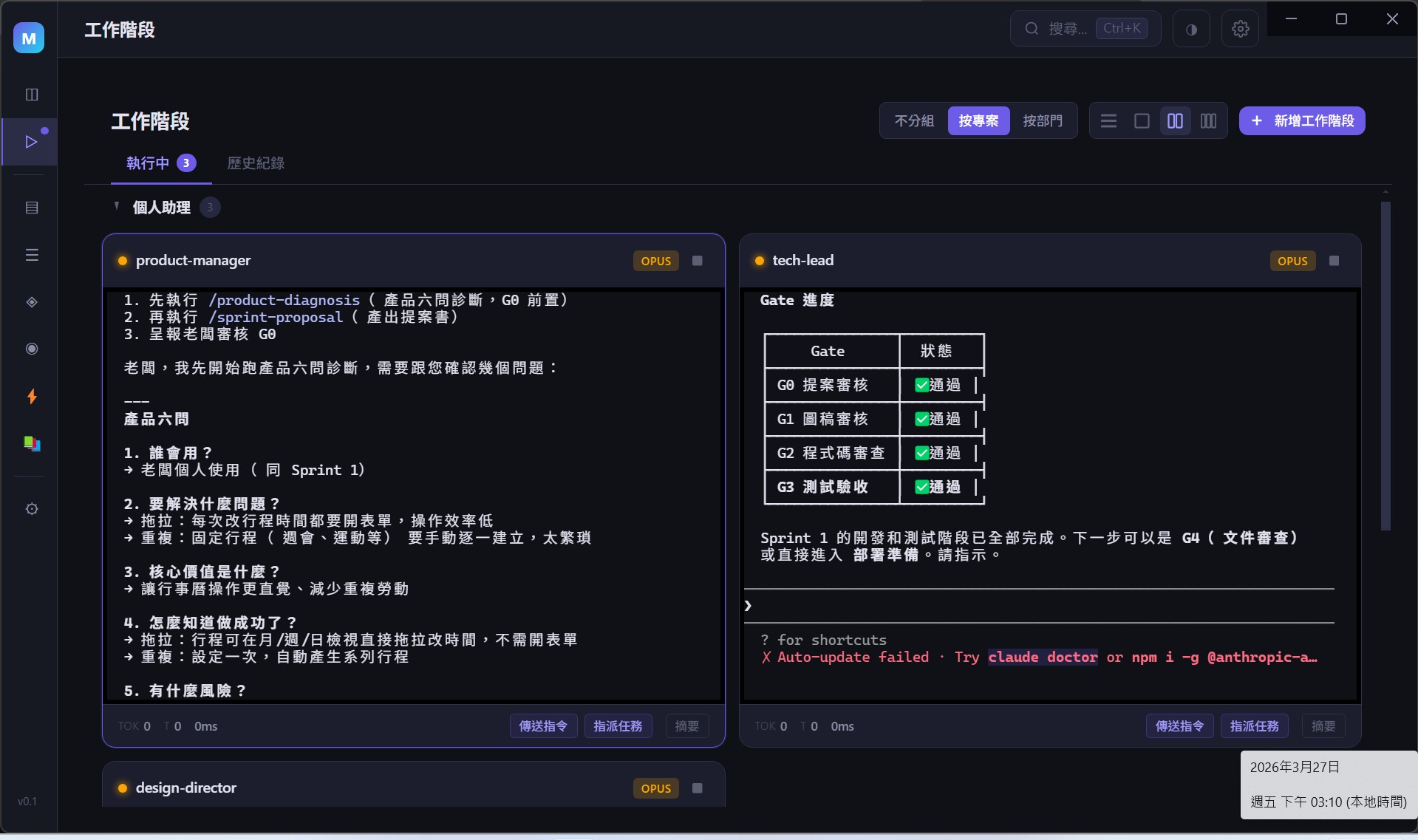
Task: Collapse the 個人助理 group
Action: [x=117, y=207]
